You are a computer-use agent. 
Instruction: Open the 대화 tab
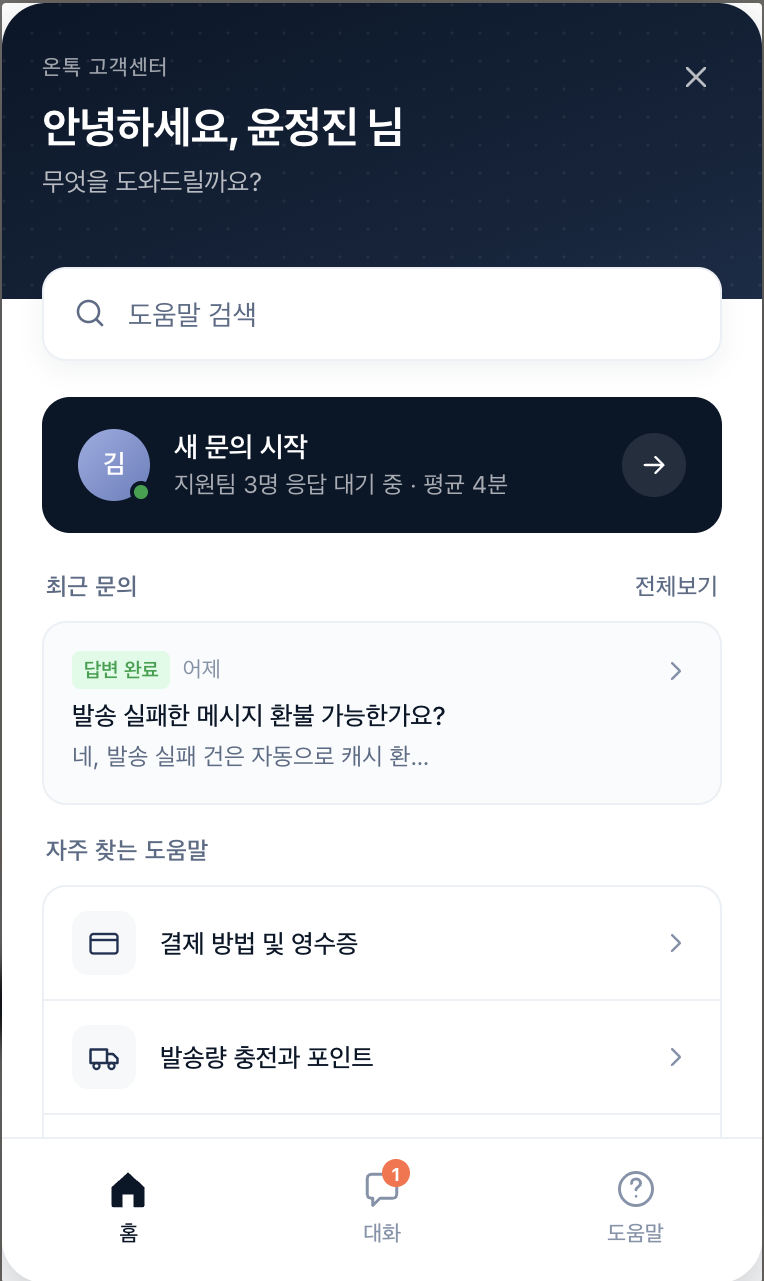tap(382, 1207)
